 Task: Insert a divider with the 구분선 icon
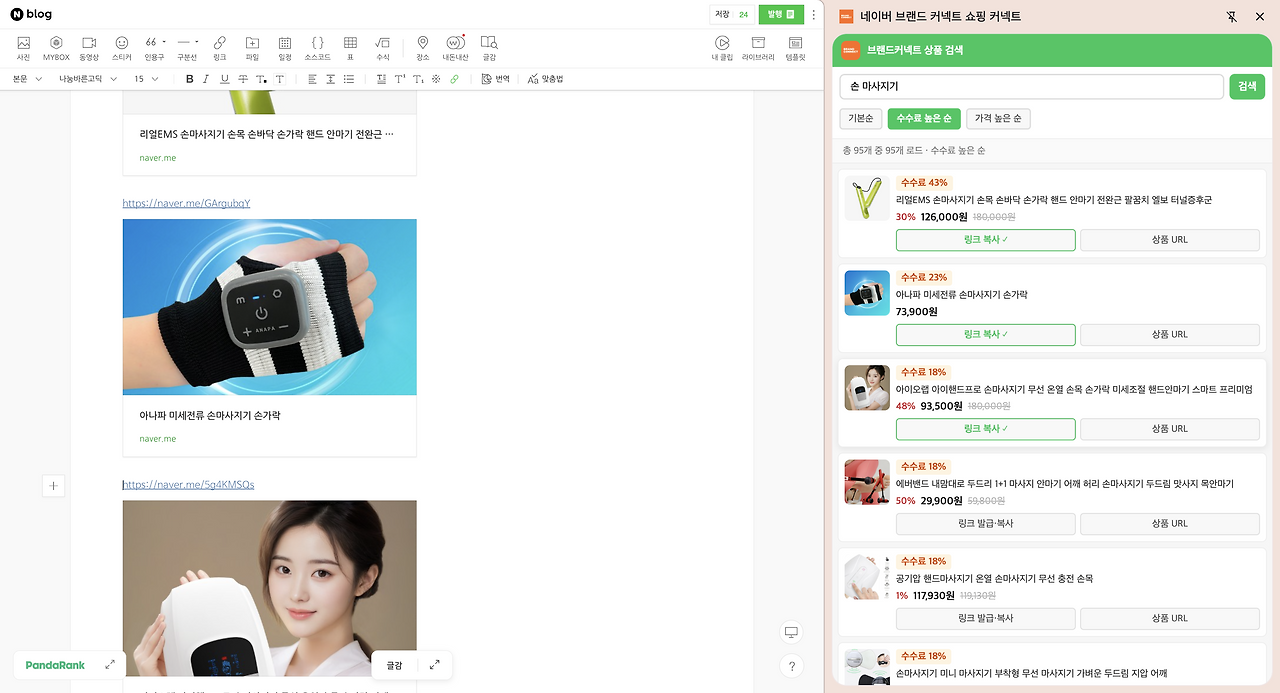click(186, 46)
